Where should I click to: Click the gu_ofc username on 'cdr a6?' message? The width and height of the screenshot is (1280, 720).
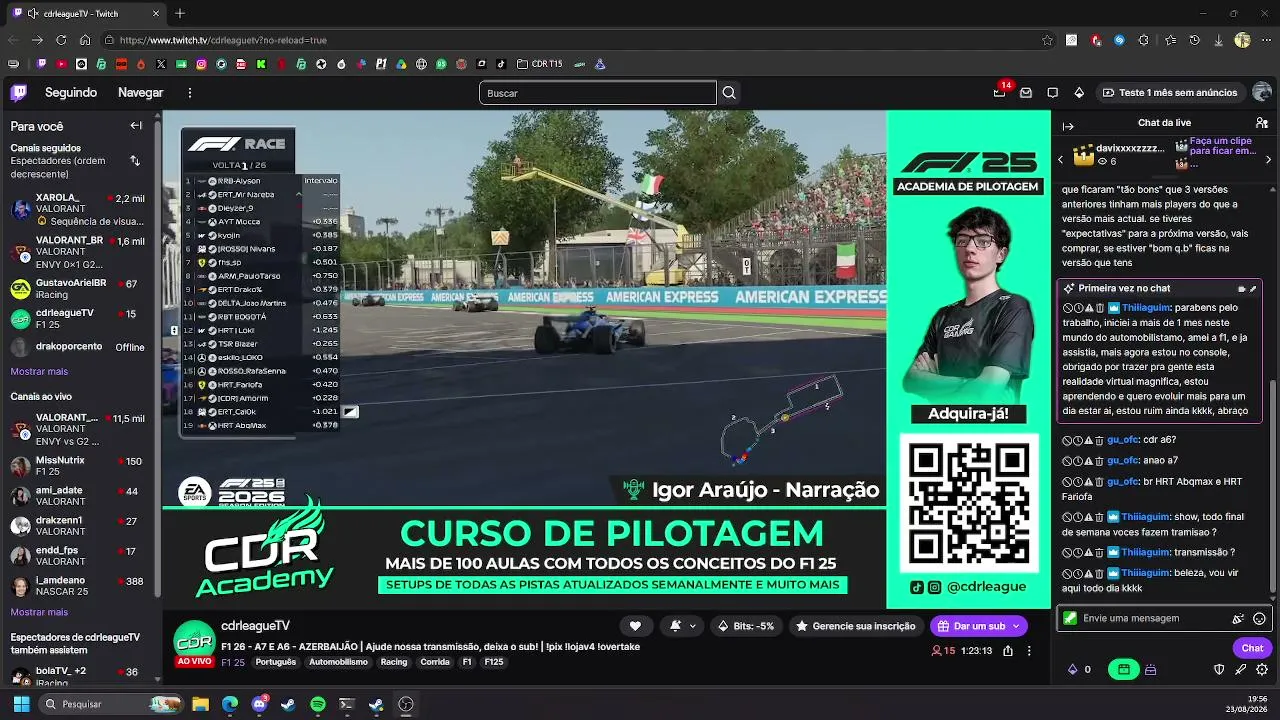point(1123,439)
